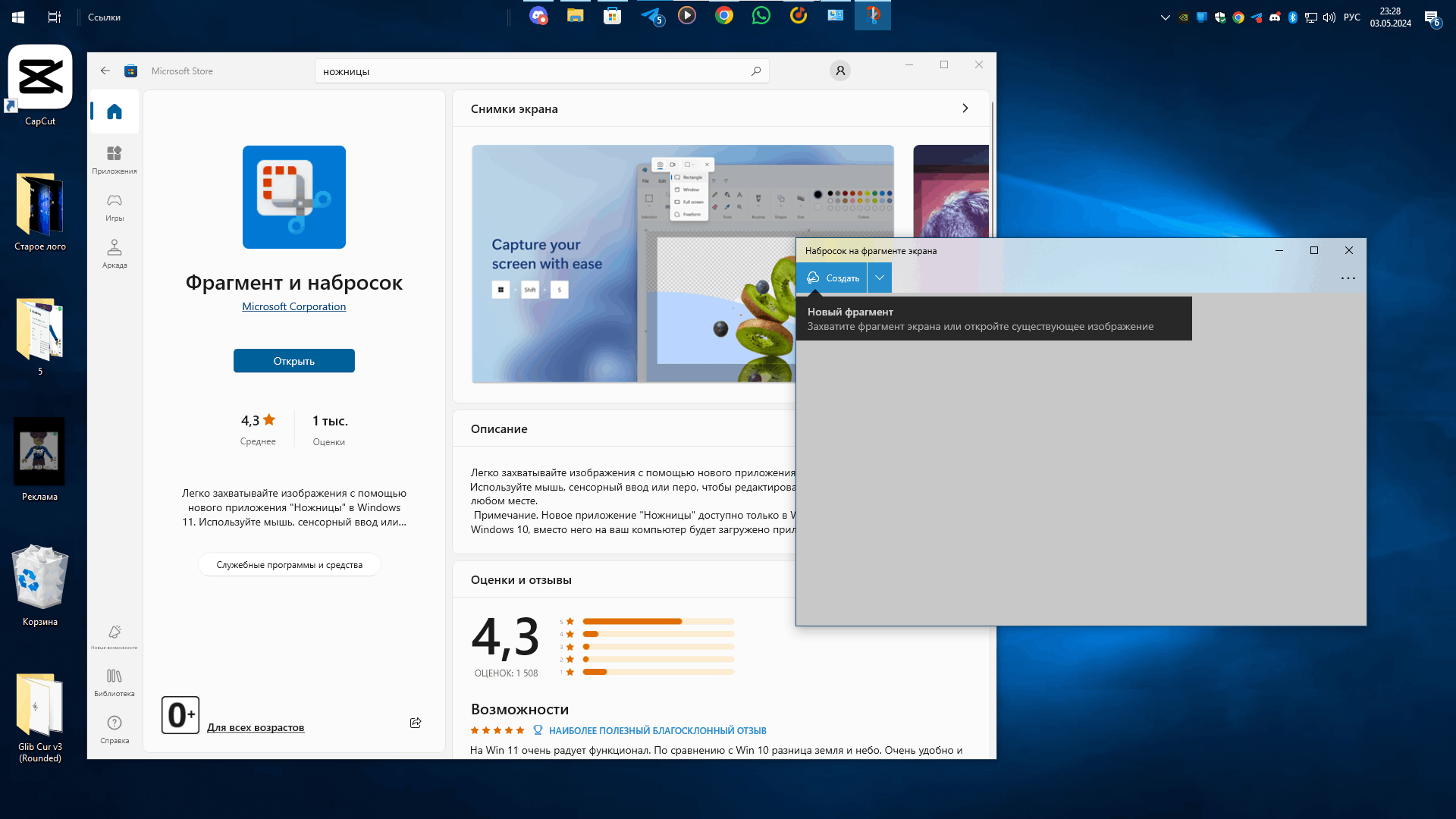Click the 5-star rating bar
Screen dimensions: 1456x819
pyautogui.click(x=658, y=622)
